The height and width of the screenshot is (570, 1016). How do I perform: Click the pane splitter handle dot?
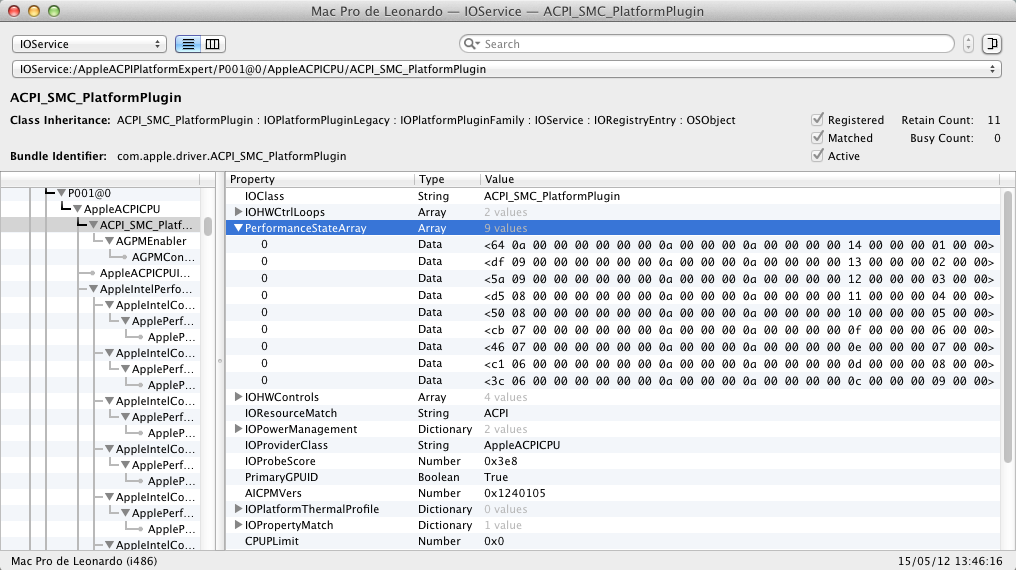tap(220, 361)
